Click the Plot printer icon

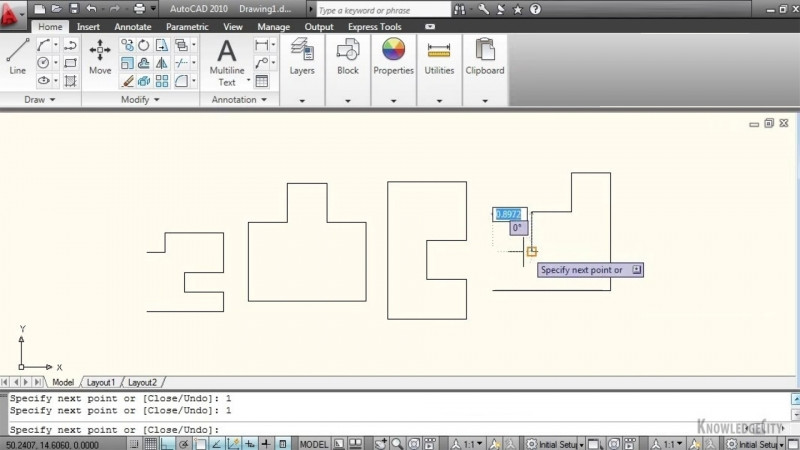[139, 9]
